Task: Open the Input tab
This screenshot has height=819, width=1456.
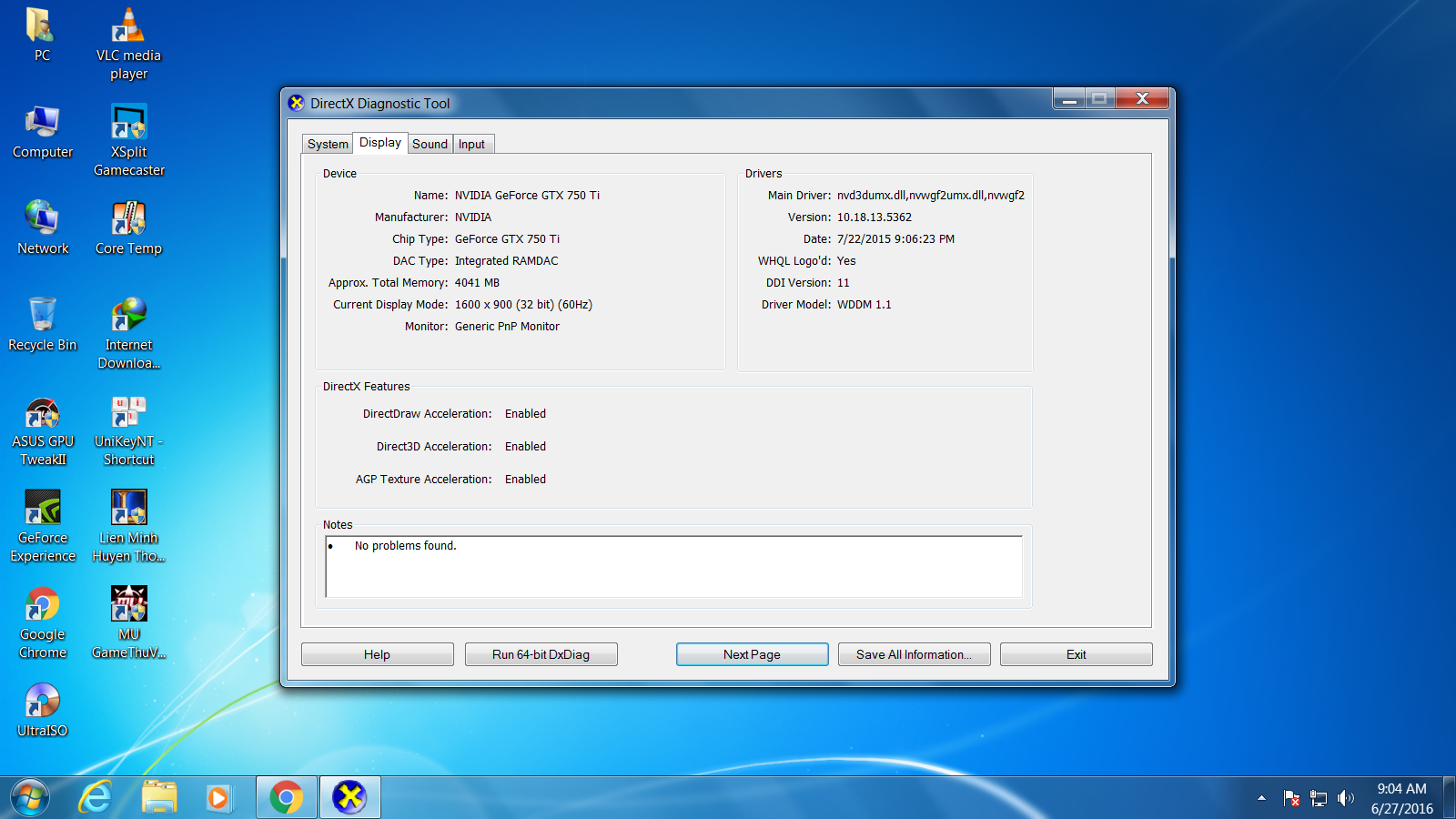Action: (471, 144)
